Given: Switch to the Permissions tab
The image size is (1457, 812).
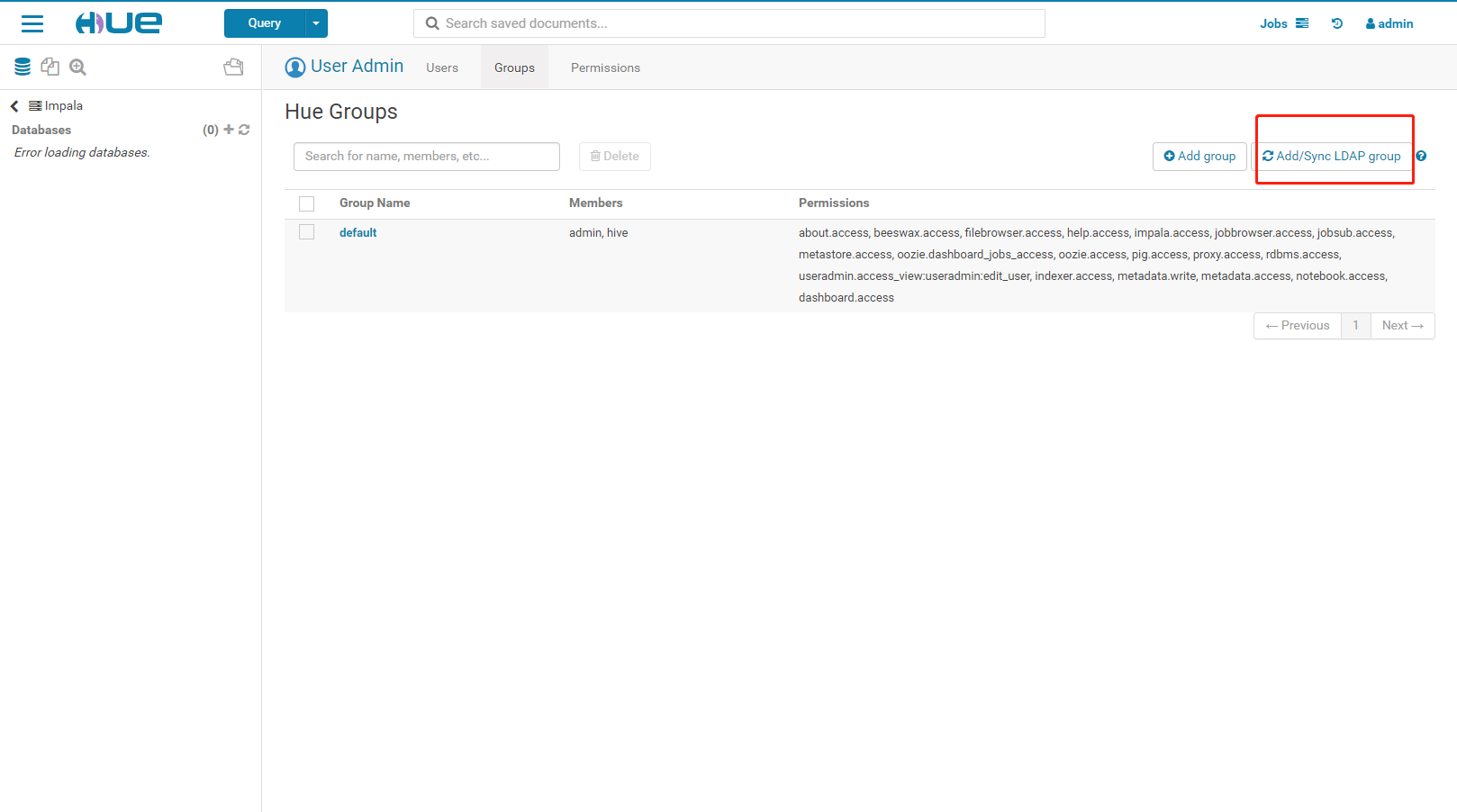Looking at the screenshot, I should (605, 68).
